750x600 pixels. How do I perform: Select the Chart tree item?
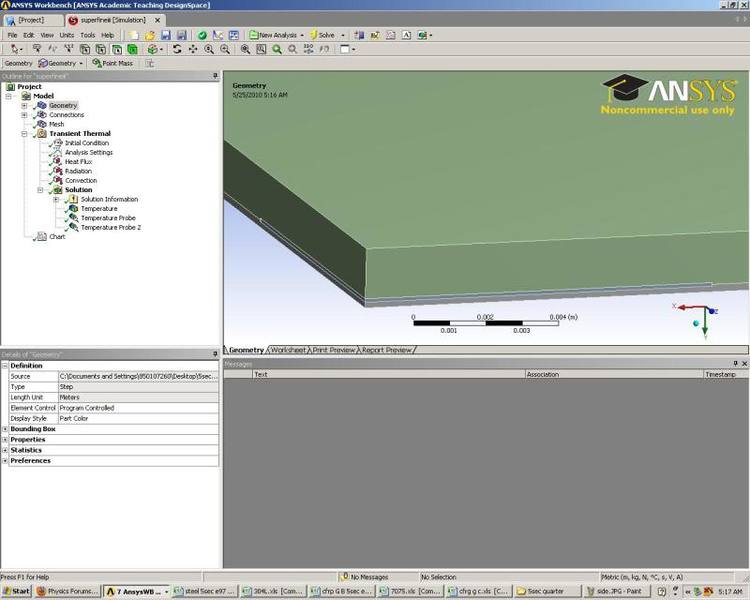click(x=56, y=237)
